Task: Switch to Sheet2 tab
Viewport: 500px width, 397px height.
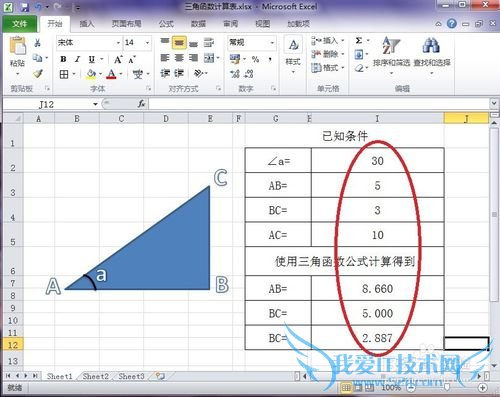Action: click(96, 376)
